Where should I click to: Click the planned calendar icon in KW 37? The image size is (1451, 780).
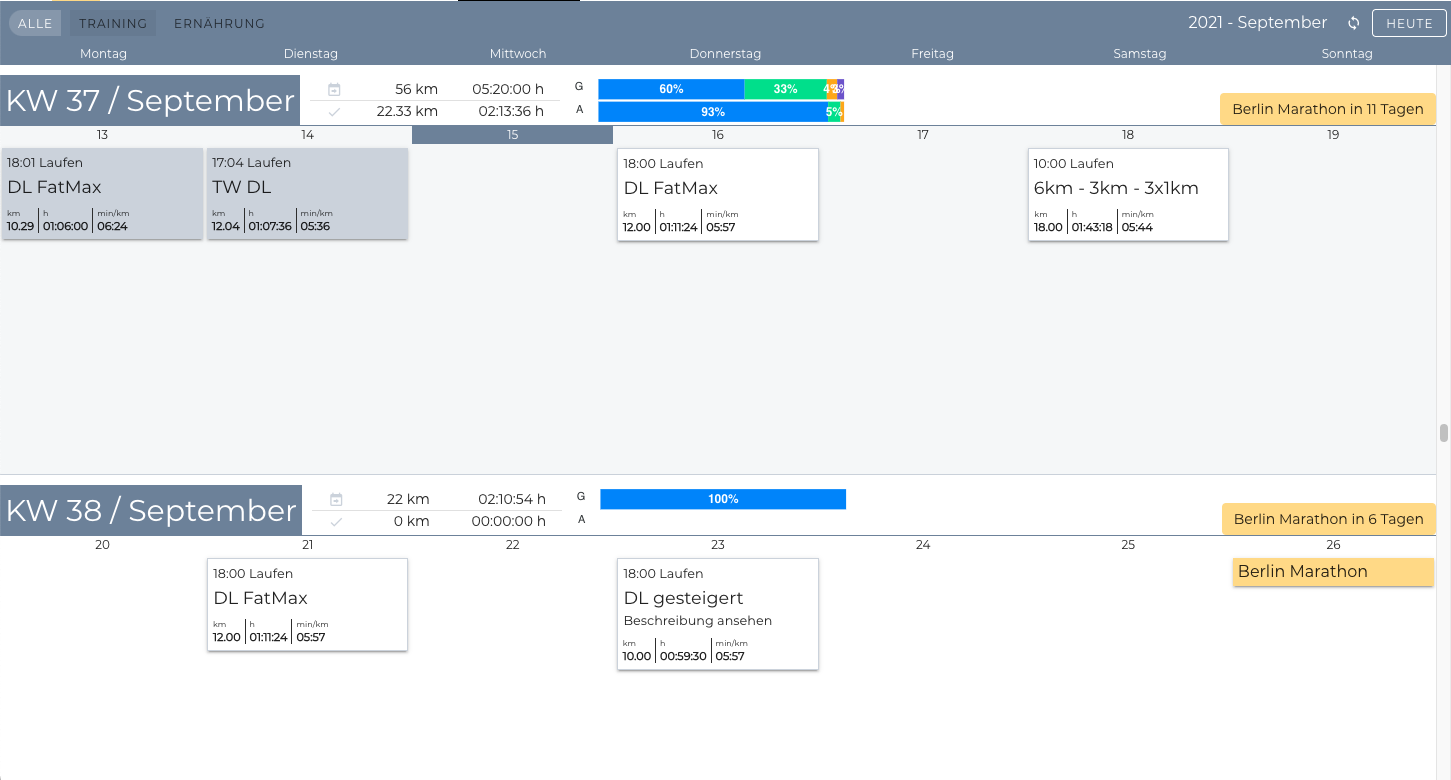pyautogui.click(x=334, y=89)
